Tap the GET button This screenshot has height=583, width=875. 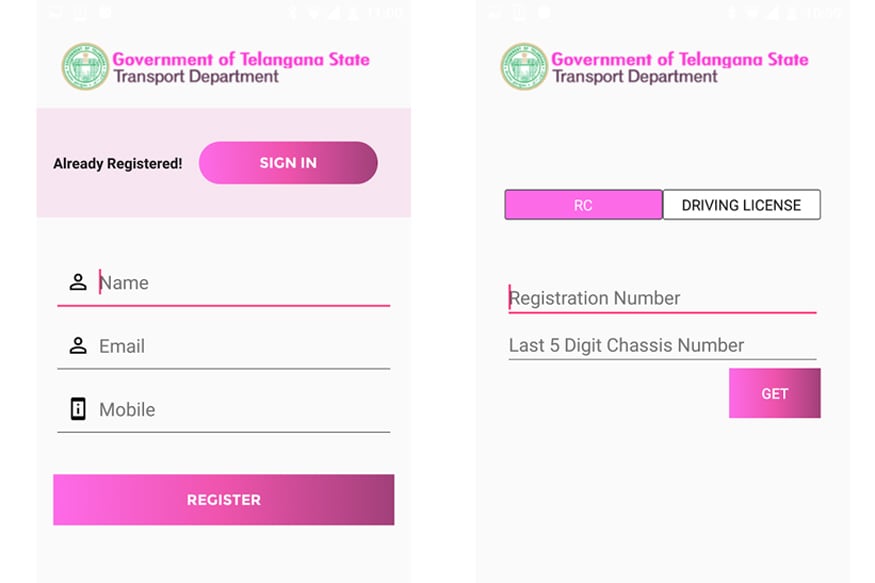click(x=774, y=393)
